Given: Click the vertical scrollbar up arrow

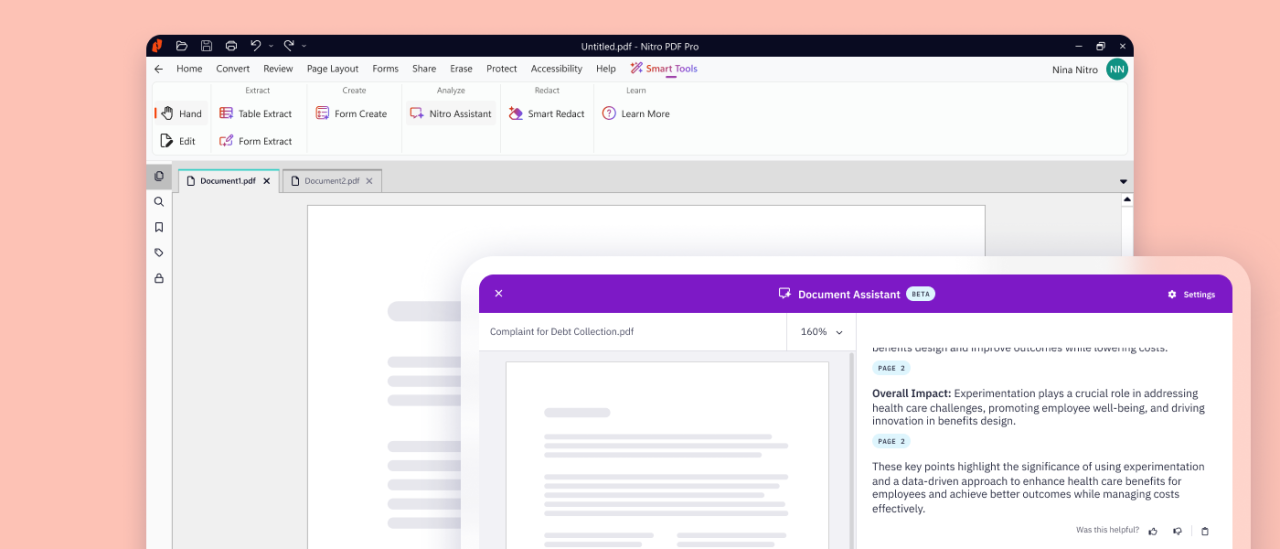Looking at the screenshot, I should click(1127, 200).
